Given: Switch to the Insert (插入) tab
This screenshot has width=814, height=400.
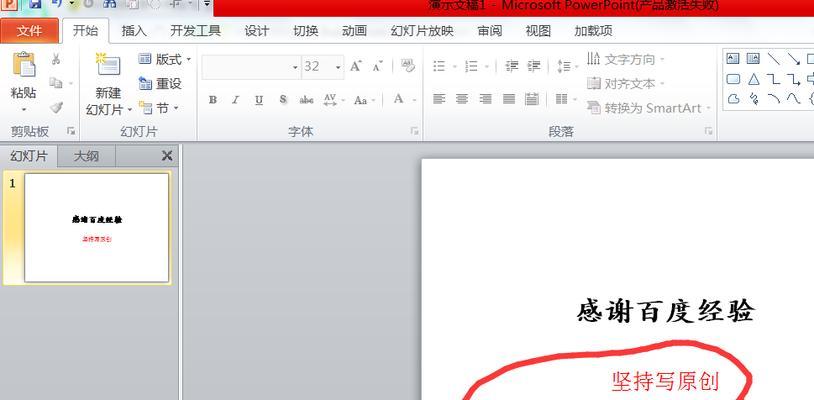Looking at the screenshot, I should point(134,31).
